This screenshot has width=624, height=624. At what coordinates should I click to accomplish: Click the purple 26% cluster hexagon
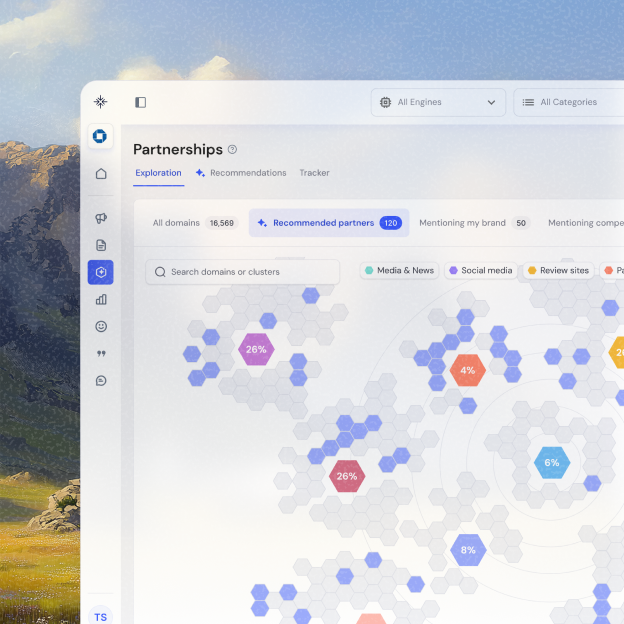point(256,349)
